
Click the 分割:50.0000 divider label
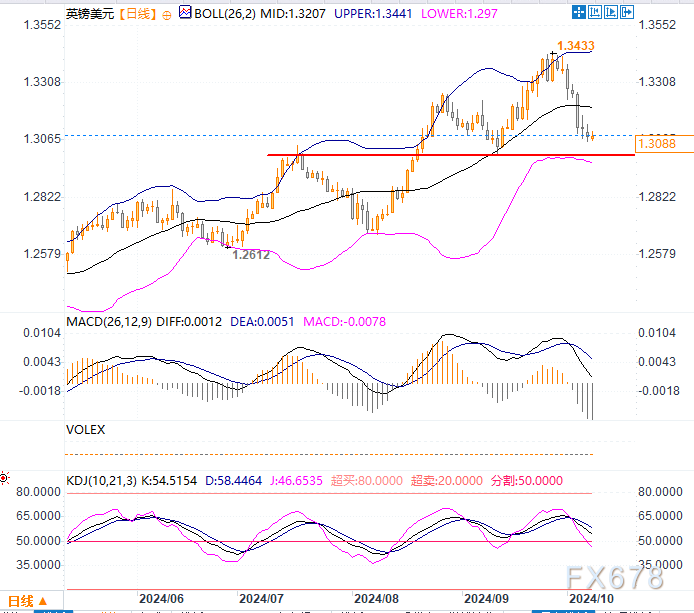point(527,481)
